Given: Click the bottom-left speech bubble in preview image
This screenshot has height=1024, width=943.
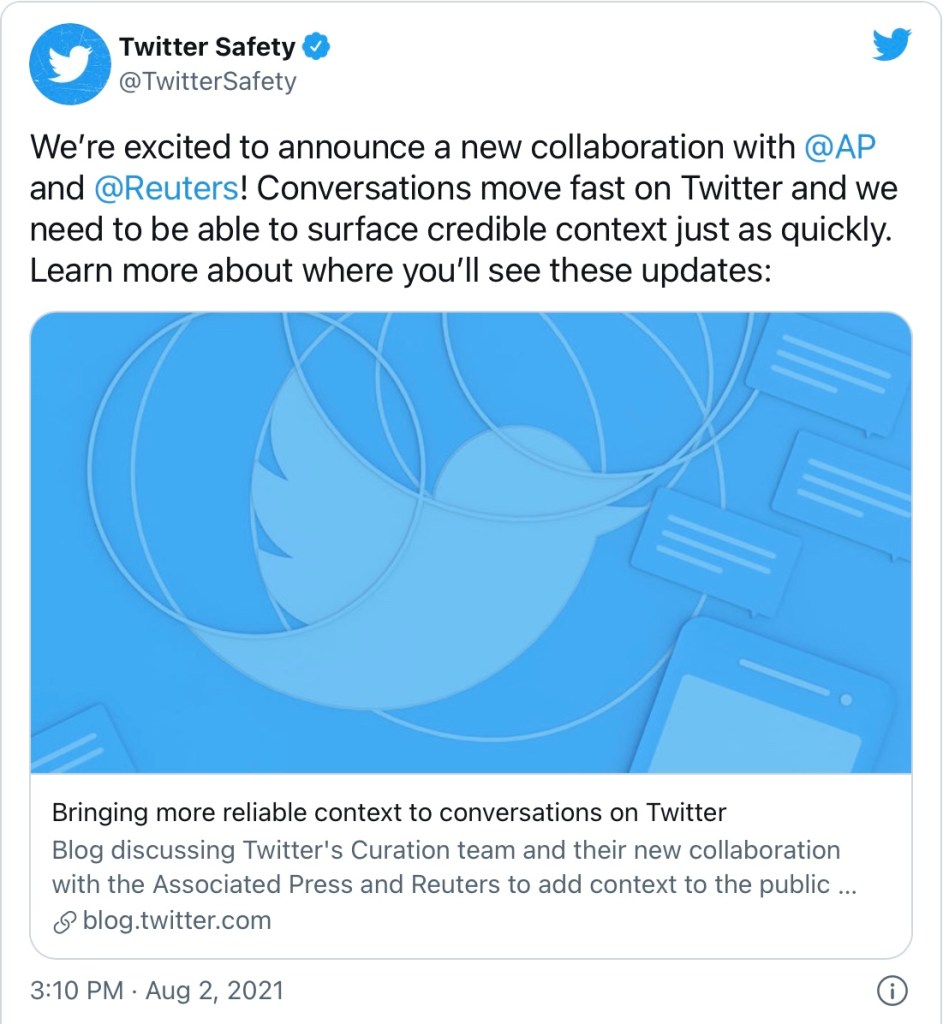Looking at the screenshot, I should [x=75, y=742].
